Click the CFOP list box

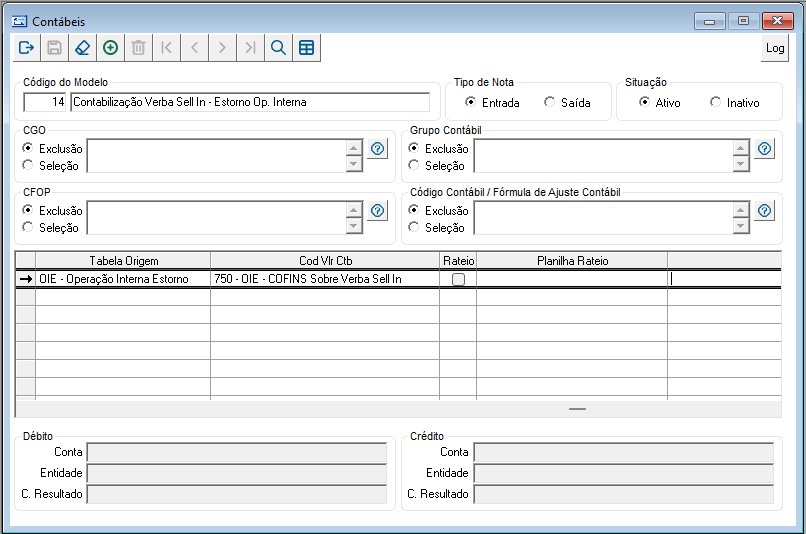pyautogui.click(x=216, y=217)
